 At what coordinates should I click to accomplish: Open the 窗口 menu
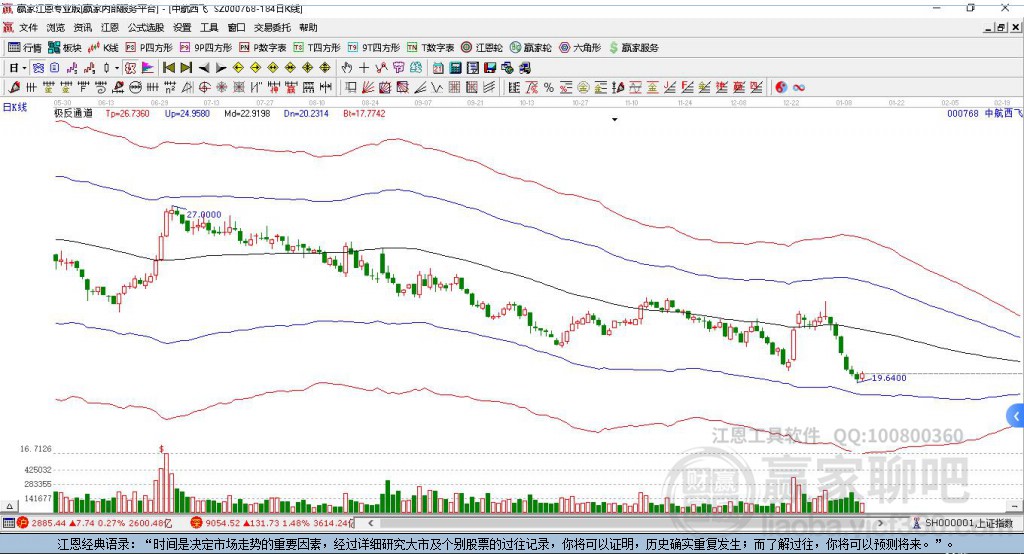click(x=236, y=27)
